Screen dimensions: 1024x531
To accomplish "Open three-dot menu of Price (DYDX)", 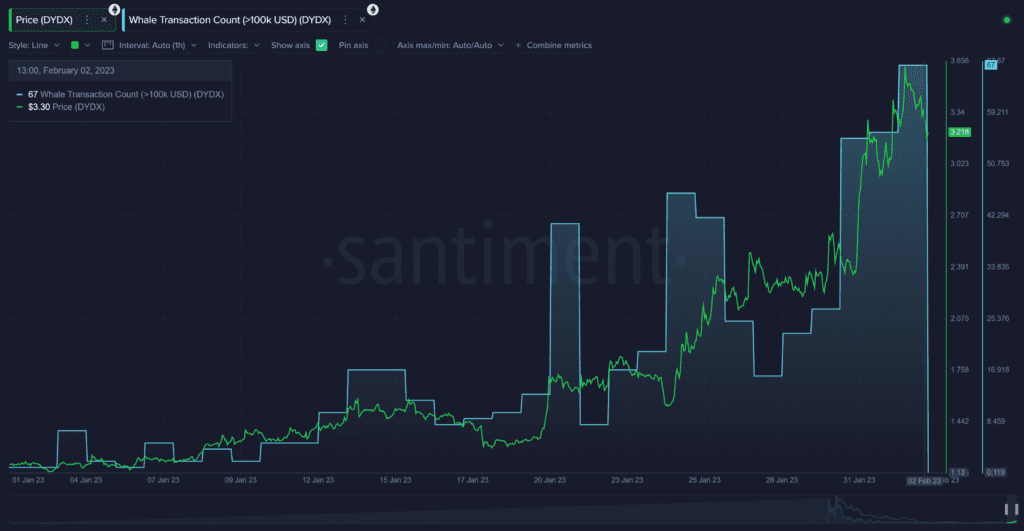I will point(87,20).
